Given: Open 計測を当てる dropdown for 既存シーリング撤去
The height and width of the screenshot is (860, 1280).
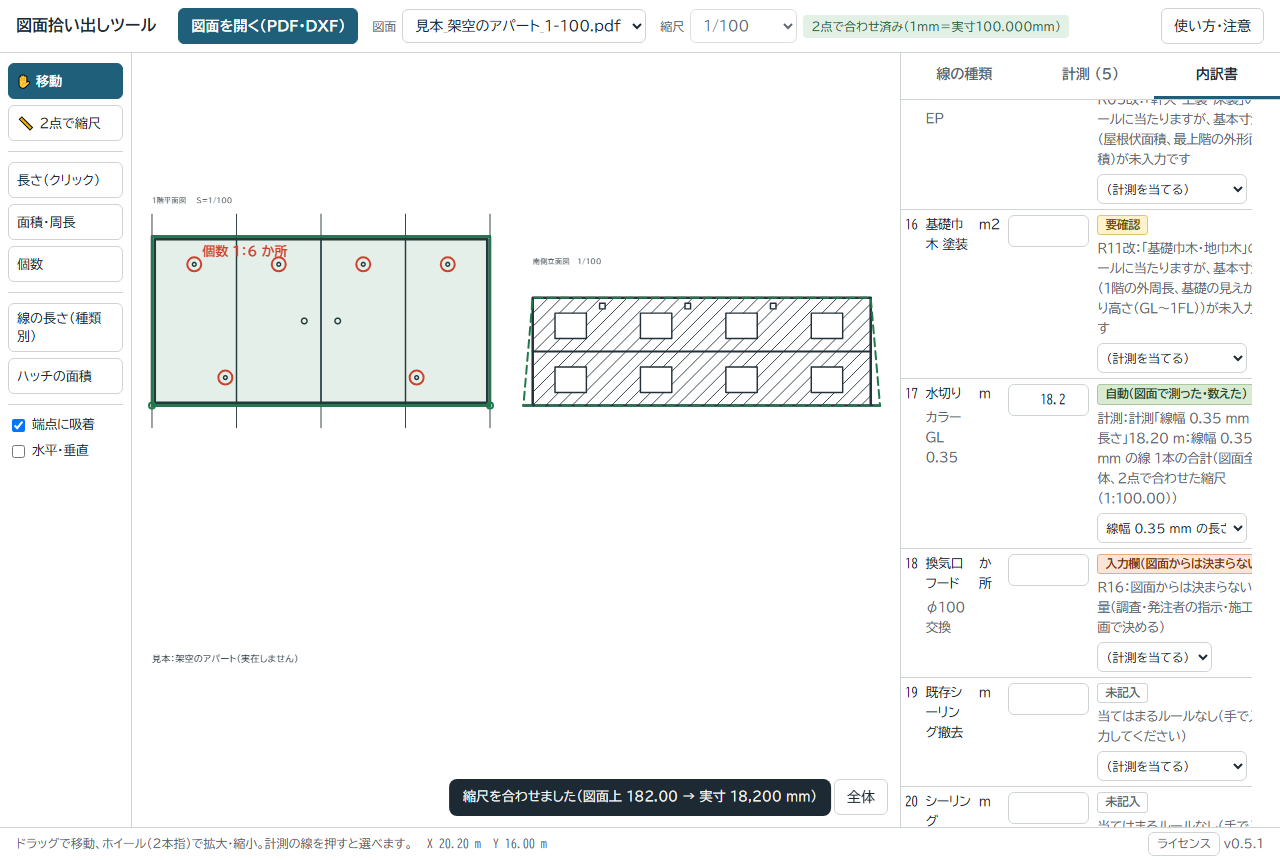Looking at the screenshot, I should (1172, 766).
